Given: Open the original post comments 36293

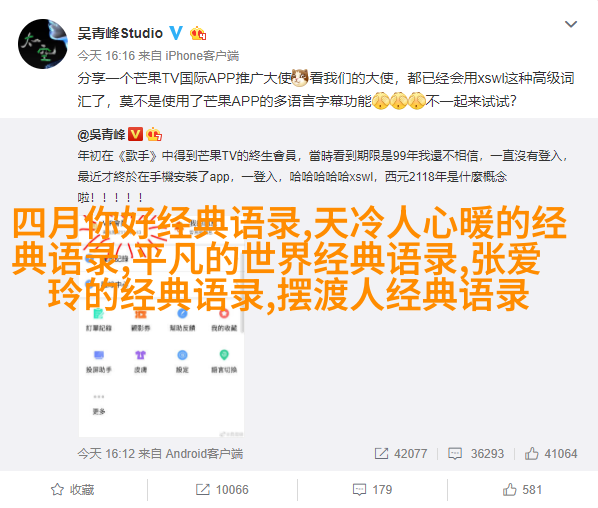Looking at the screenshot, I should click(476, 453).
